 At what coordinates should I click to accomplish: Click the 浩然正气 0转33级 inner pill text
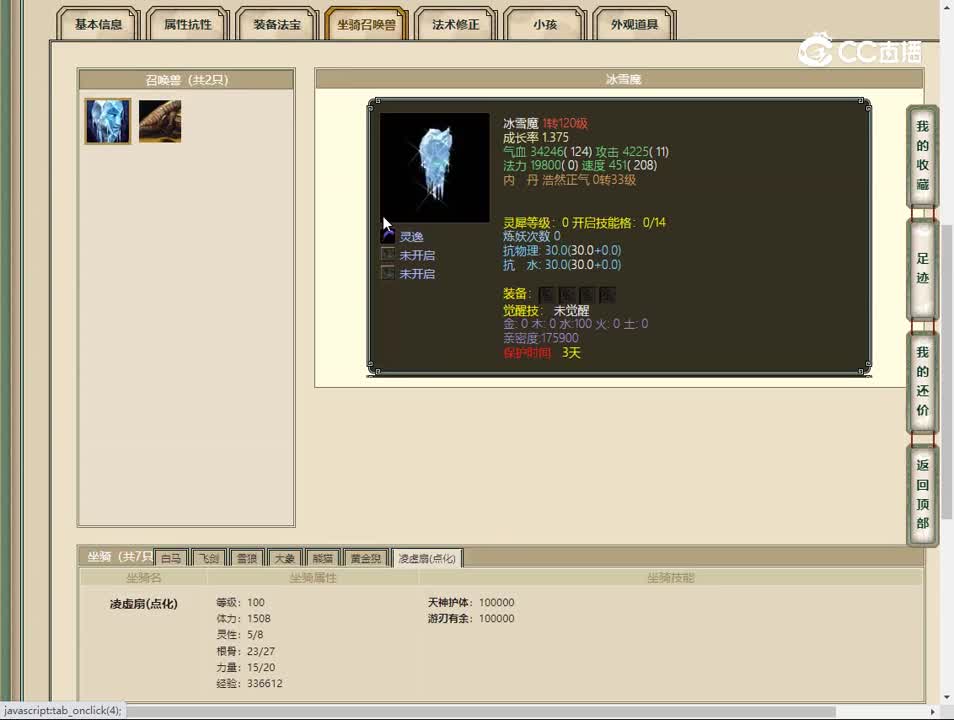(x=589, y=180)
